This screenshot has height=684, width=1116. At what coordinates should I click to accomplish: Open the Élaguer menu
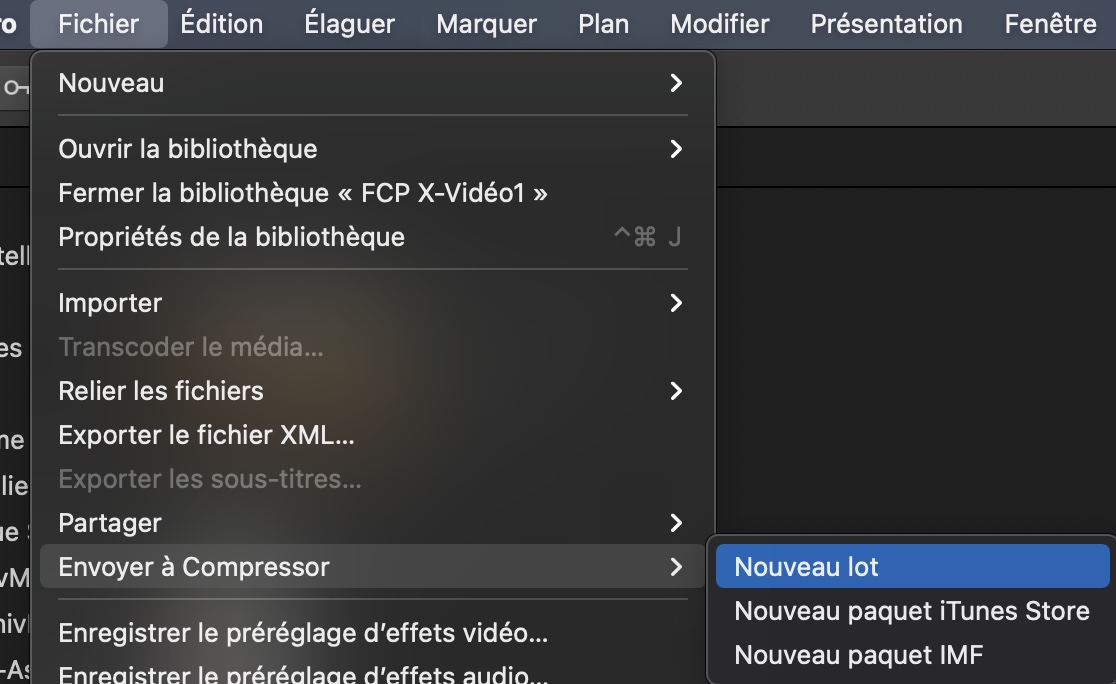(x=349, y=24)
